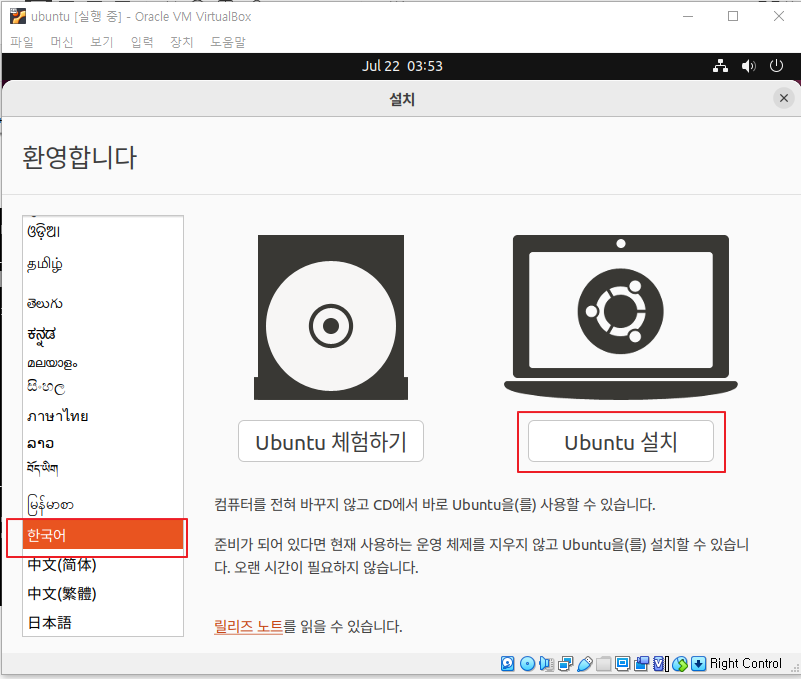Click the VirtualBox app icon in title bar
The width and height of the screenshot is (801, 679).
[17, 16]
